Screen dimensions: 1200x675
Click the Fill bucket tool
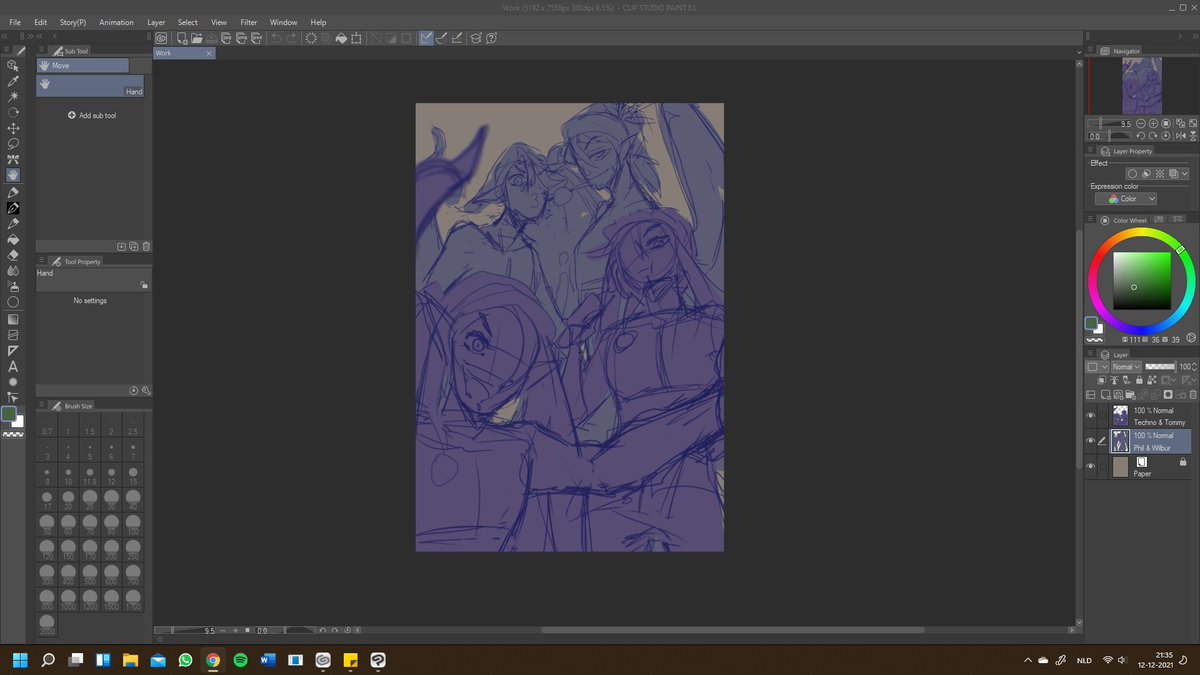coord(13,240)
